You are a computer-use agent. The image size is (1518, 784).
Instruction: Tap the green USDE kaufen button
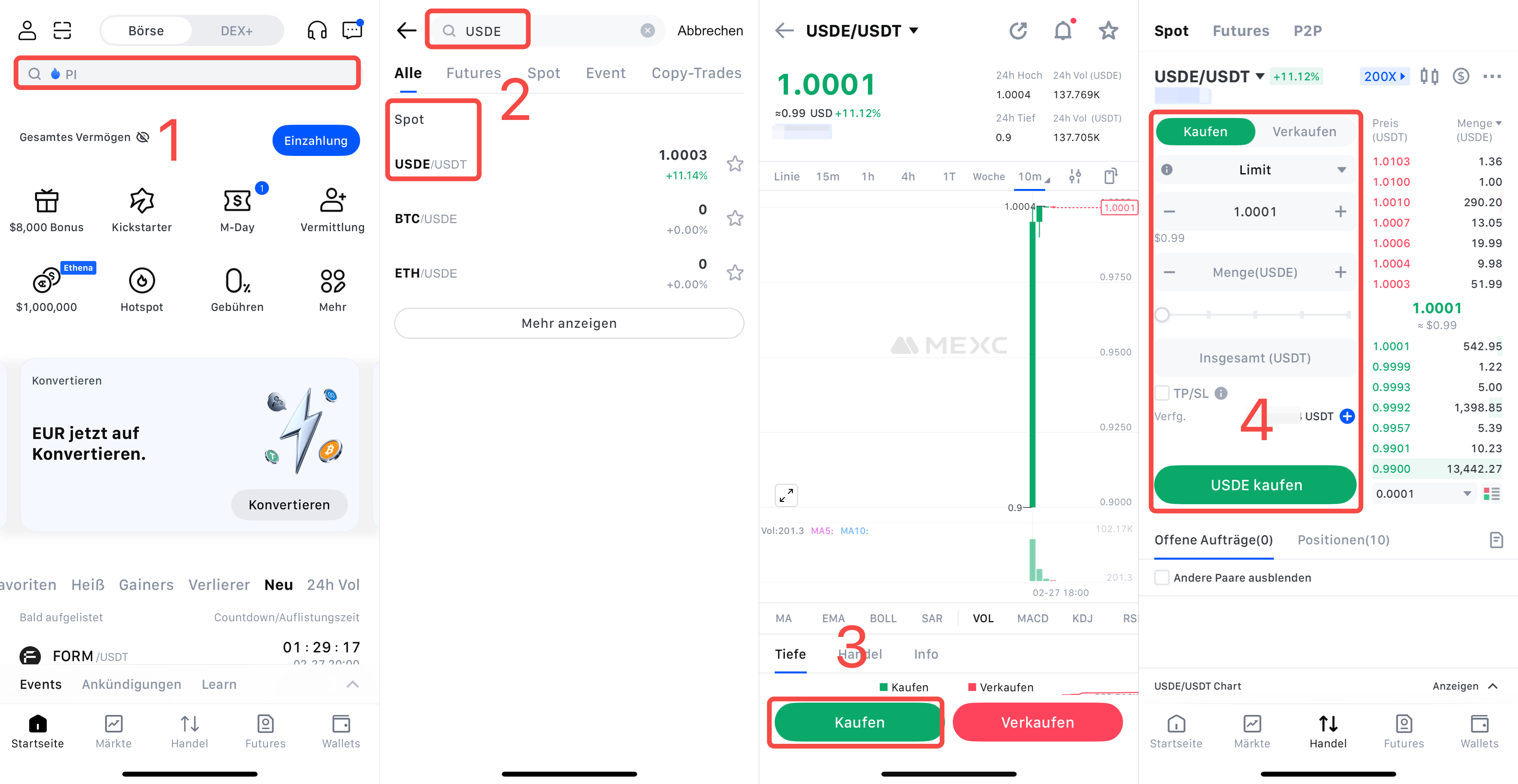point(1256,485)
